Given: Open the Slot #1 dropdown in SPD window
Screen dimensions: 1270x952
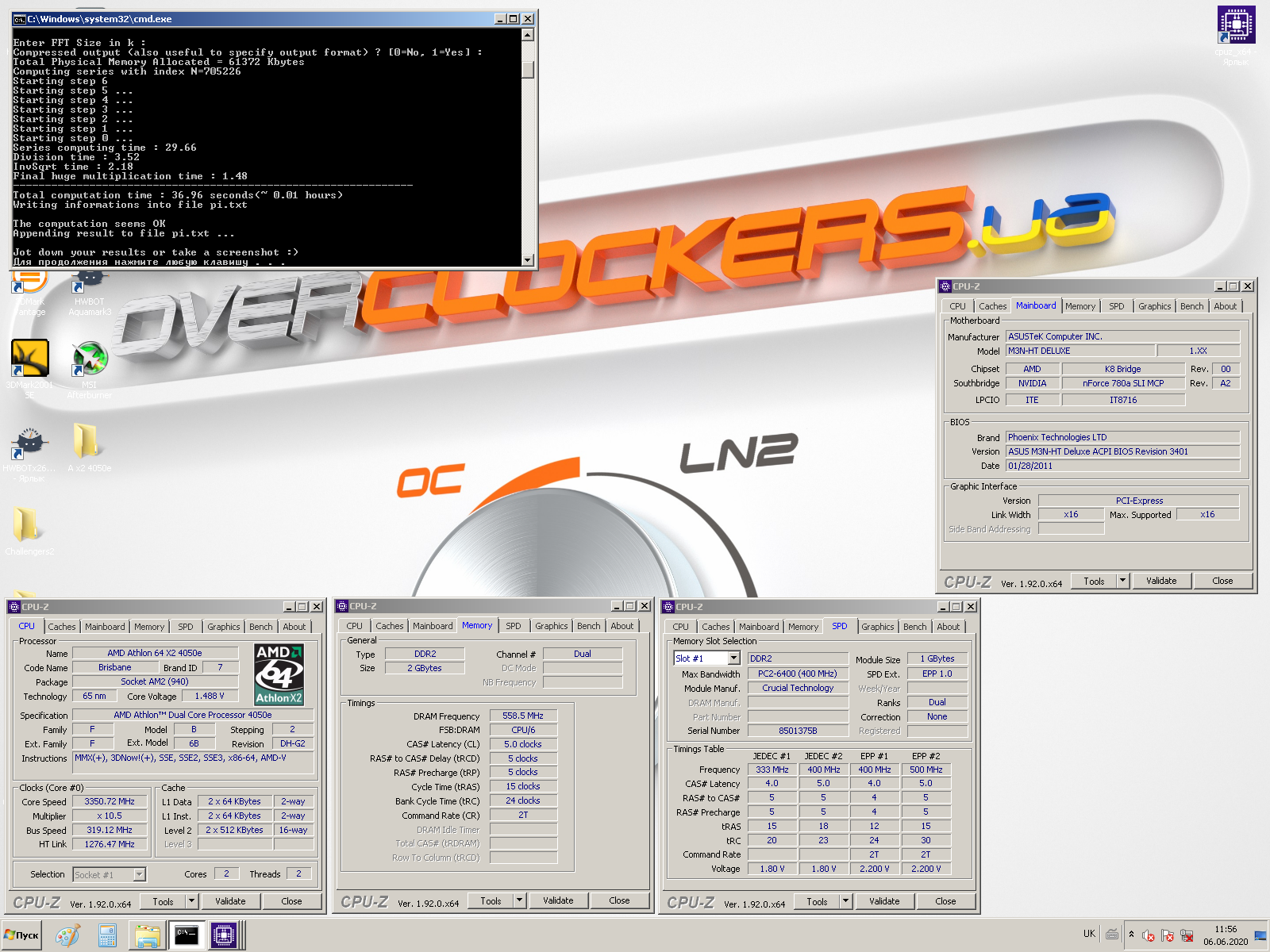Looking at the screenshot, I should (733, 658).
